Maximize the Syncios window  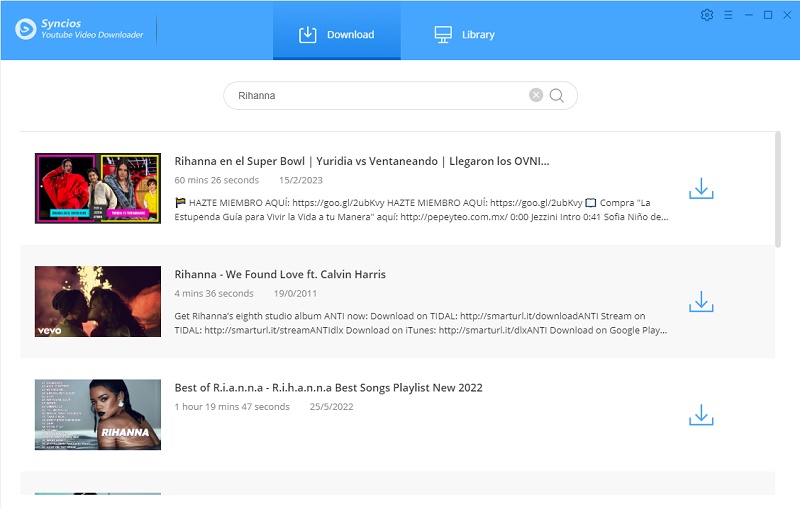click(x=768, y=15)
